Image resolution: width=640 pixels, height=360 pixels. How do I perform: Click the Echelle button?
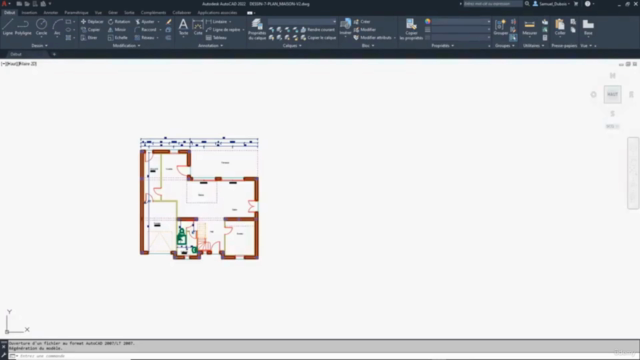pos(118,38)
